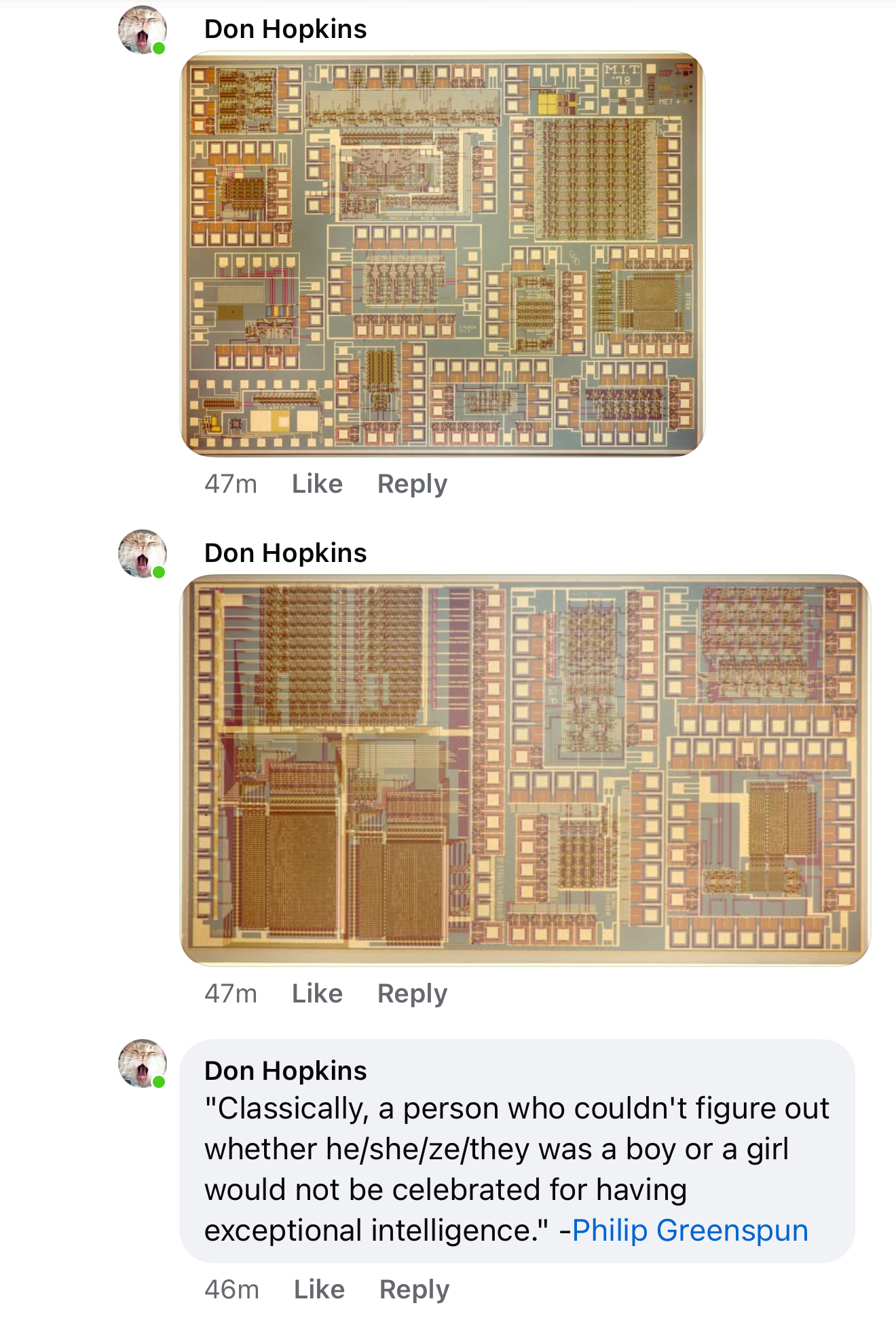Like the memory-array chip photo comment
The image size is (896, 1333).
(317, 994)
